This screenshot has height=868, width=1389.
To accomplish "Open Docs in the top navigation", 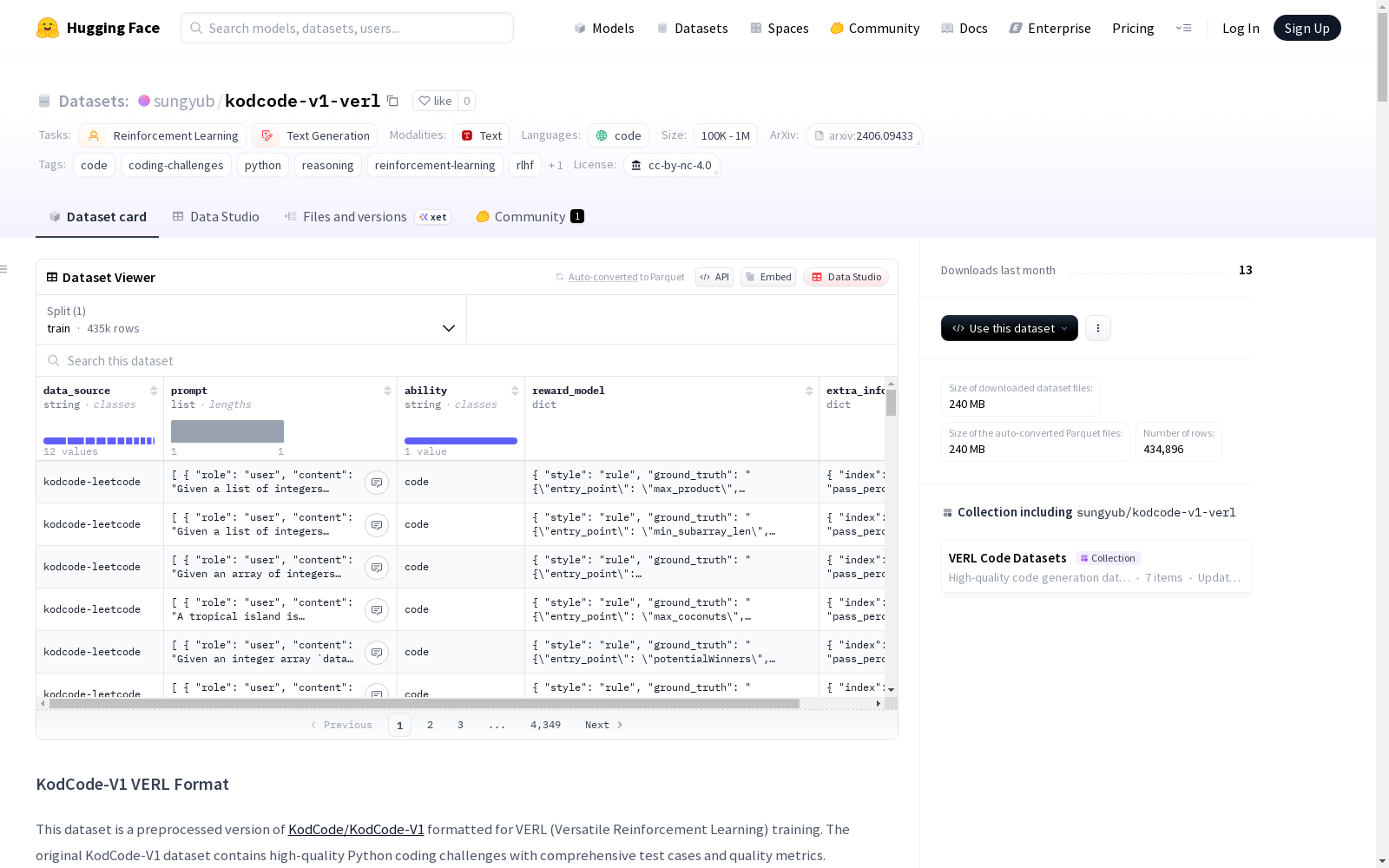I will pos(964,28).
